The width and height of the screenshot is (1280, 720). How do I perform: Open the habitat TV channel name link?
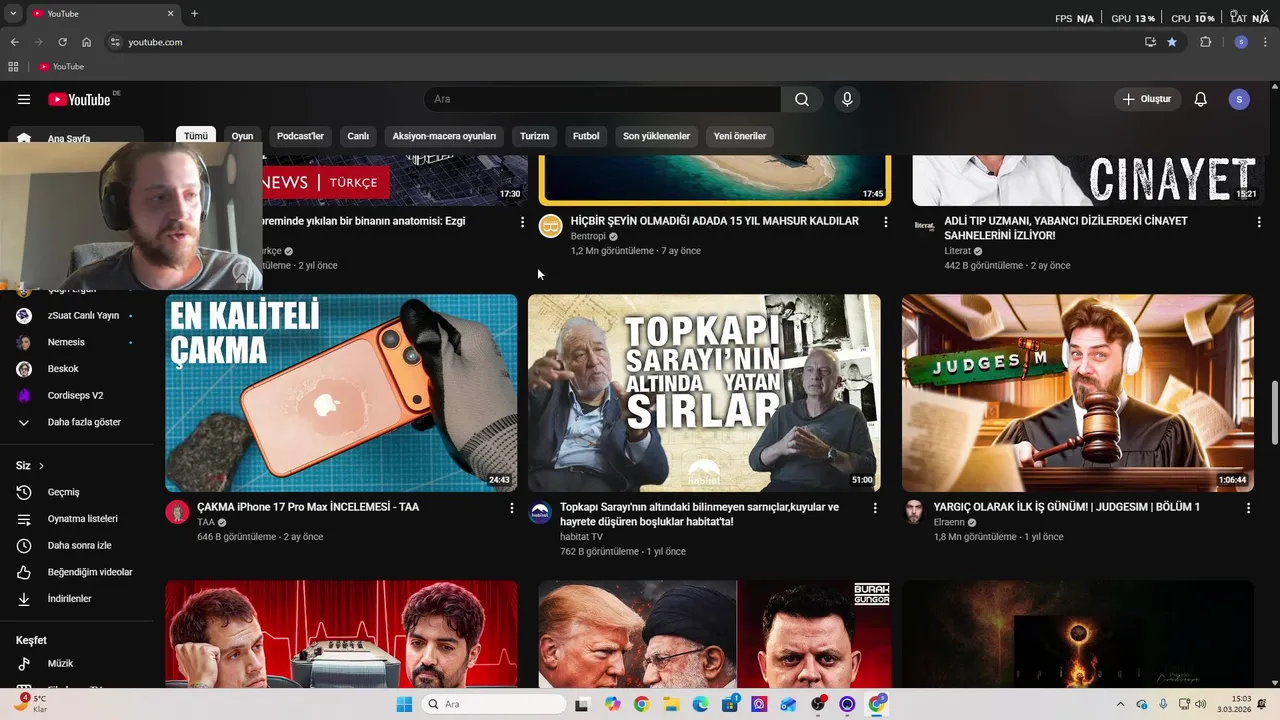pyautogui.click(x=581, y=537)
